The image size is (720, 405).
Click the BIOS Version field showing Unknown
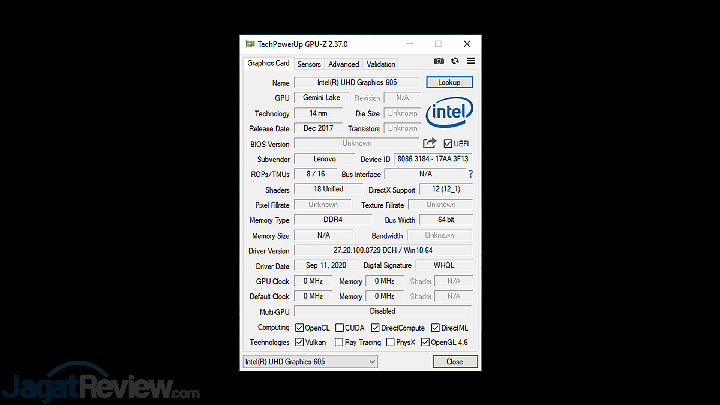[x=357, y=143]
